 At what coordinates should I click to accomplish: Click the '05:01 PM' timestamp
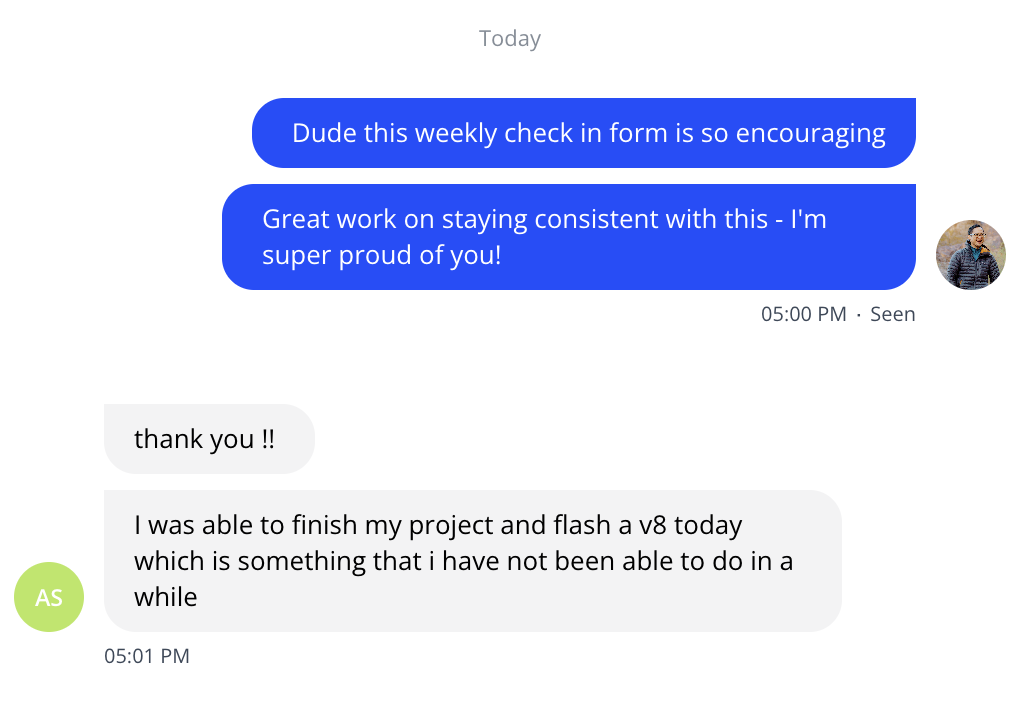(x=147, y=656)
